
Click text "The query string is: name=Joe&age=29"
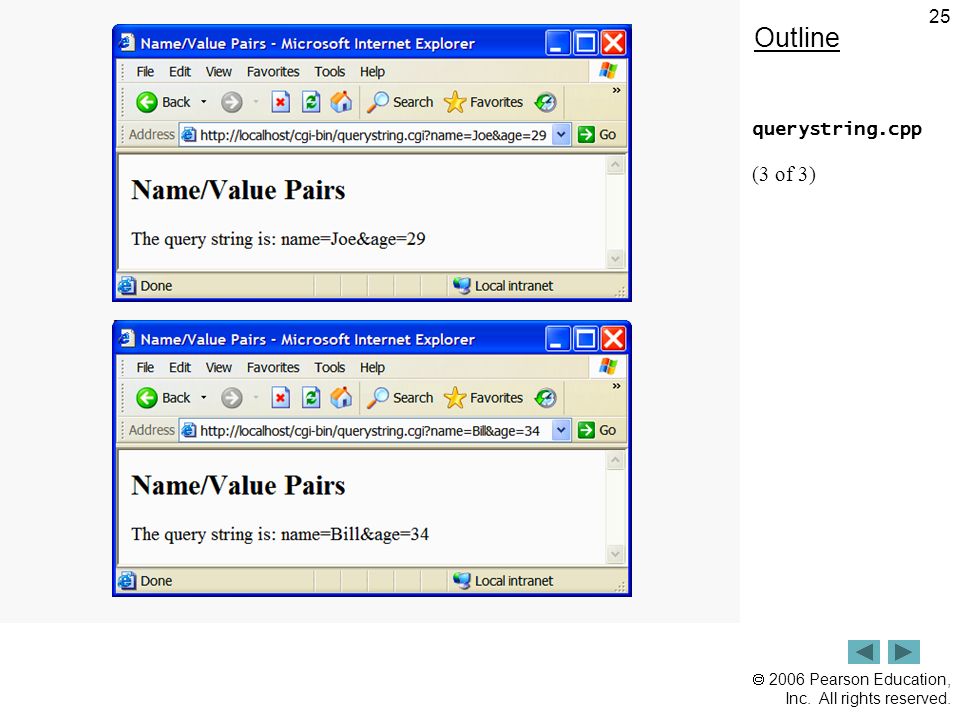tap(278, 239)
